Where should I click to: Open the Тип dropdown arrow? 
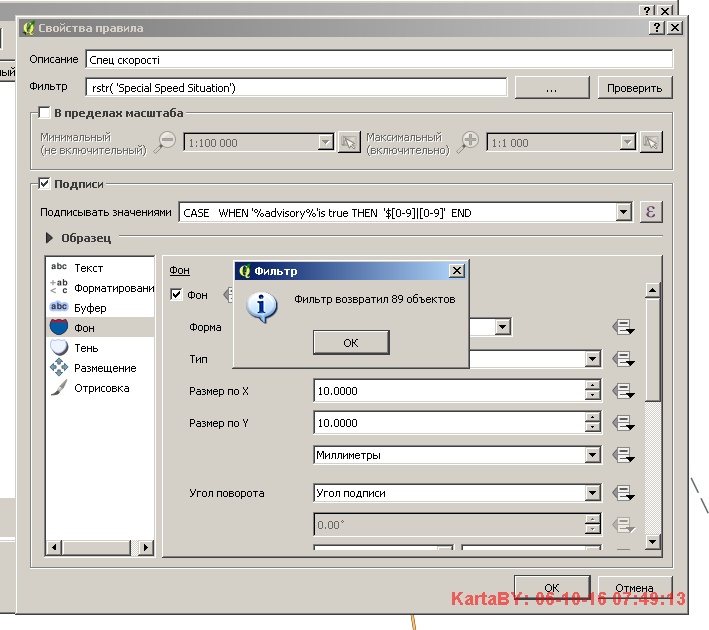coord(592,359)
